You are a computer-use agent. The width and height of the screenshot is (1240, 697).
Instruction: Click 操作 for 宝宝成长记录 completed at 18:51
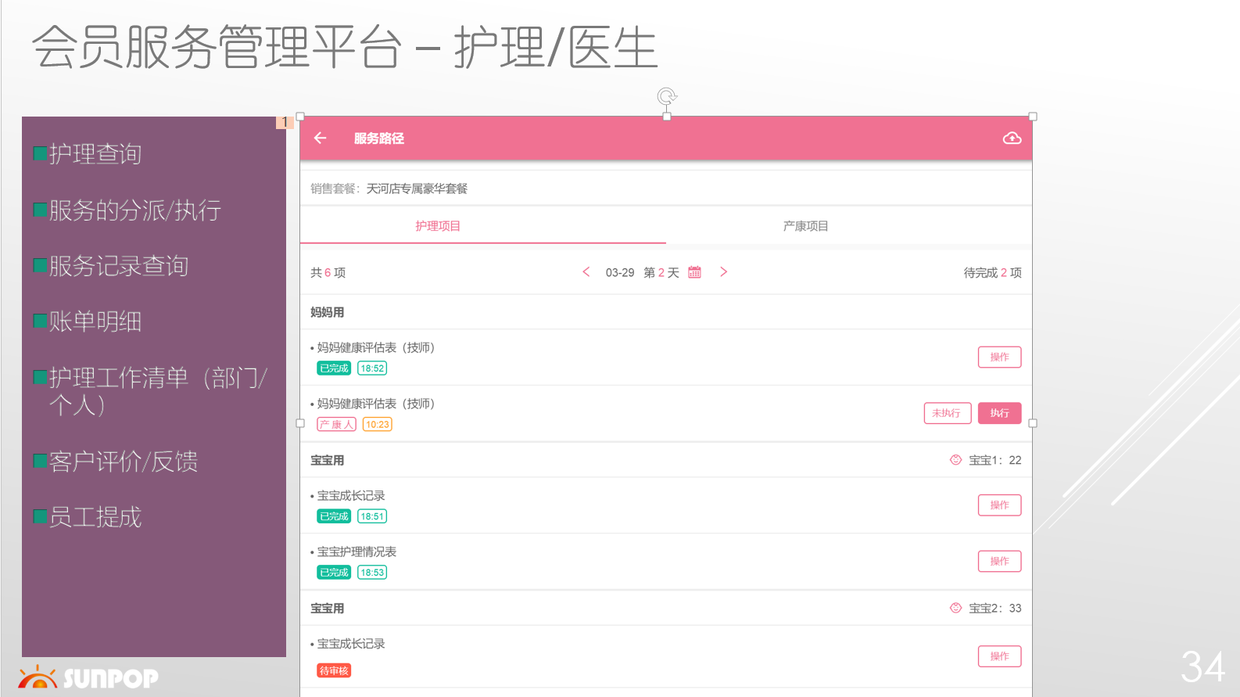(999, 505)
